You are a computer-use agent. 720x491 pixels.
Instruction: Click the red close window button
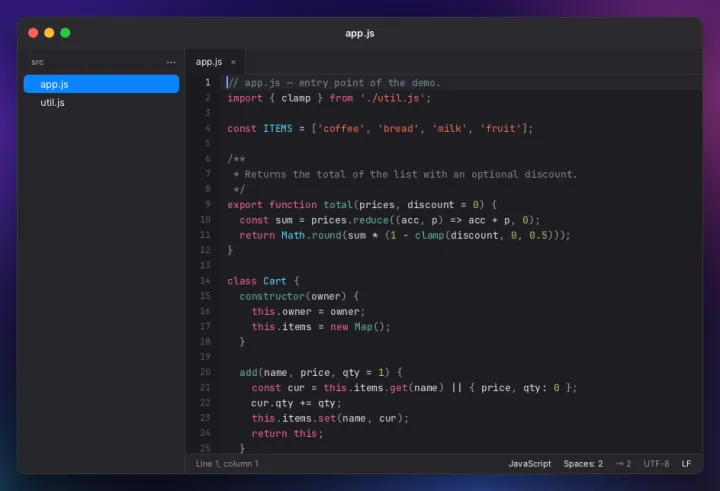(33, 33)
